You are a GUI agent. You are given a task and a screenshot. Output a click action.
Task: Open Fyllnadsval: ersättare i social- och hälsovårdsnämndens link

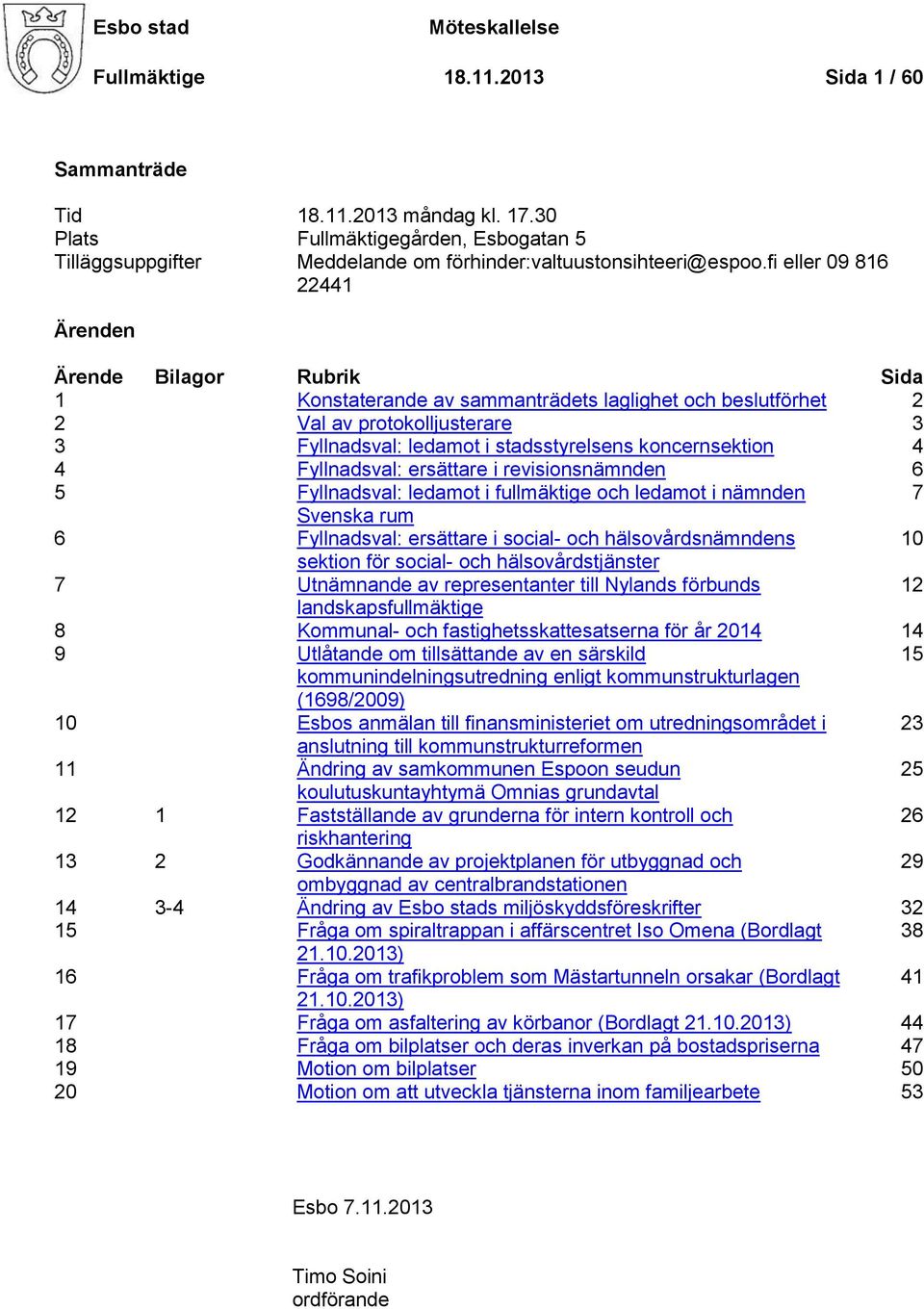pos(546,539)
